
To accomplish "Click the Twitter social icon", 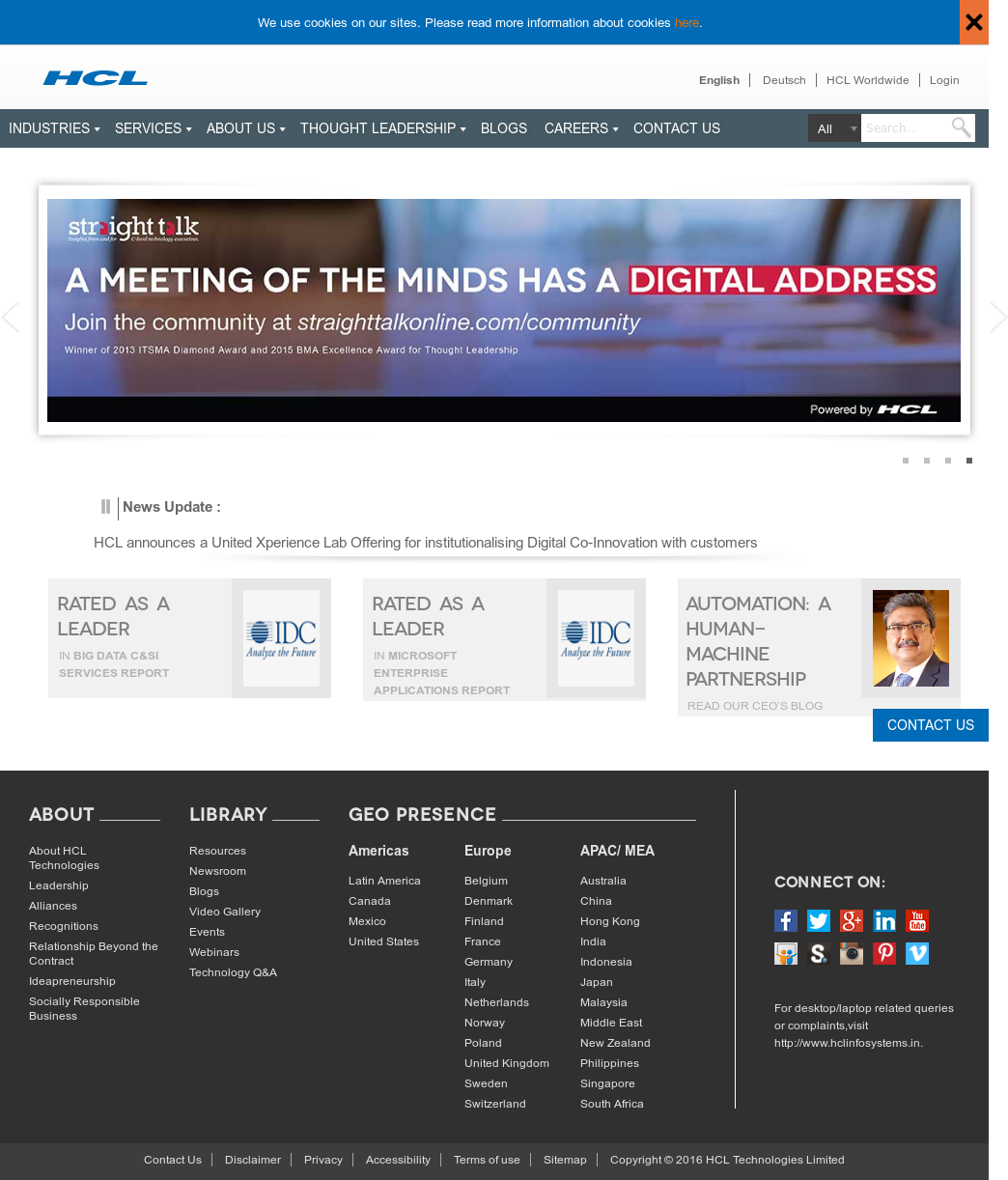I will [819, 920].
